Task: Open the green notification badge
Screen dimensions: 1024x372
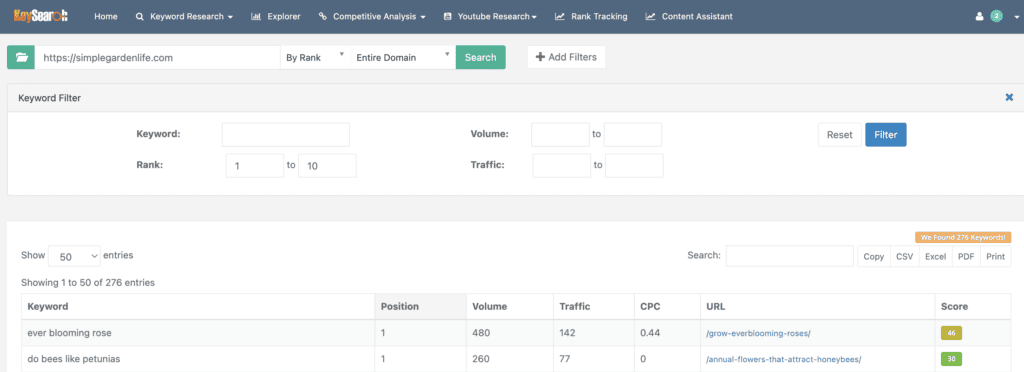Action: click(997, 16)
